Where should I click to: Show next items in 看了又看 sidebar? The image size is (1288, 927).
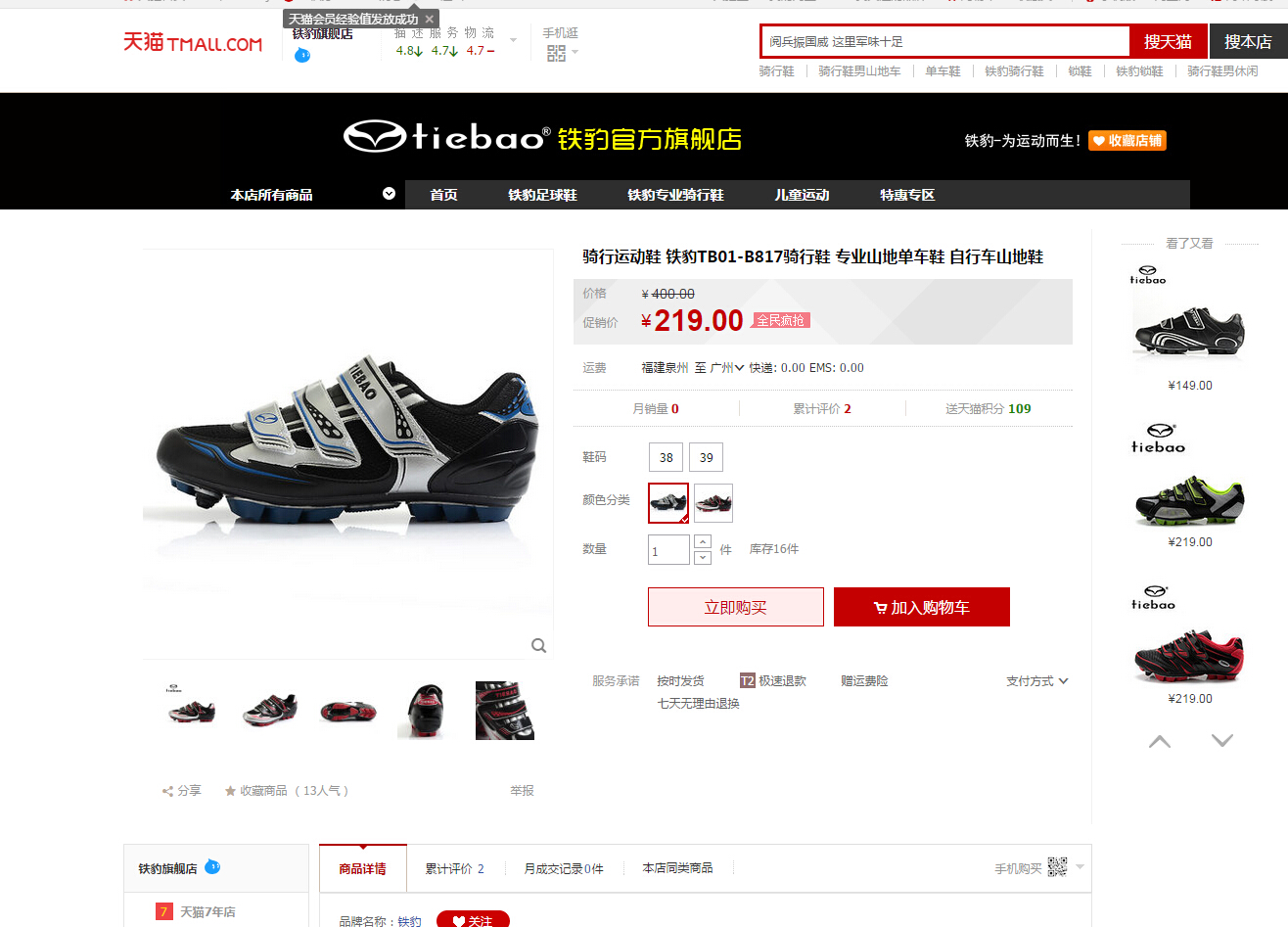[x=1222, y=740]
